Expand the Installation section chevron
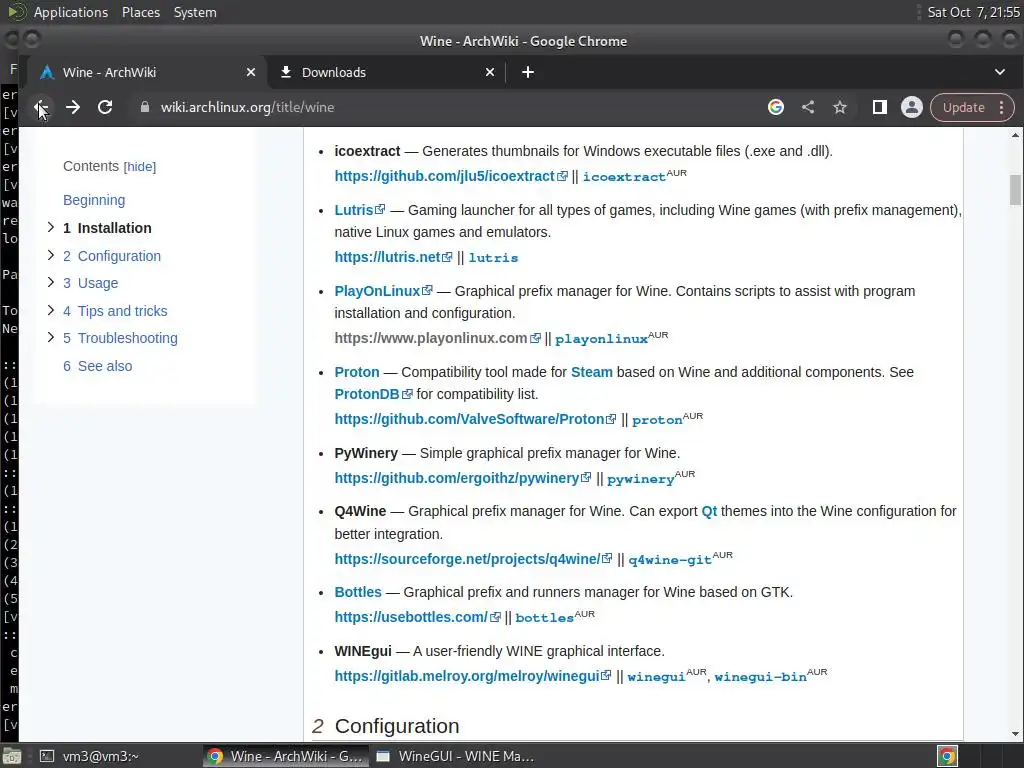Image resolution: width=1024 pixels, height=768 pixels. tap(50, 227)
